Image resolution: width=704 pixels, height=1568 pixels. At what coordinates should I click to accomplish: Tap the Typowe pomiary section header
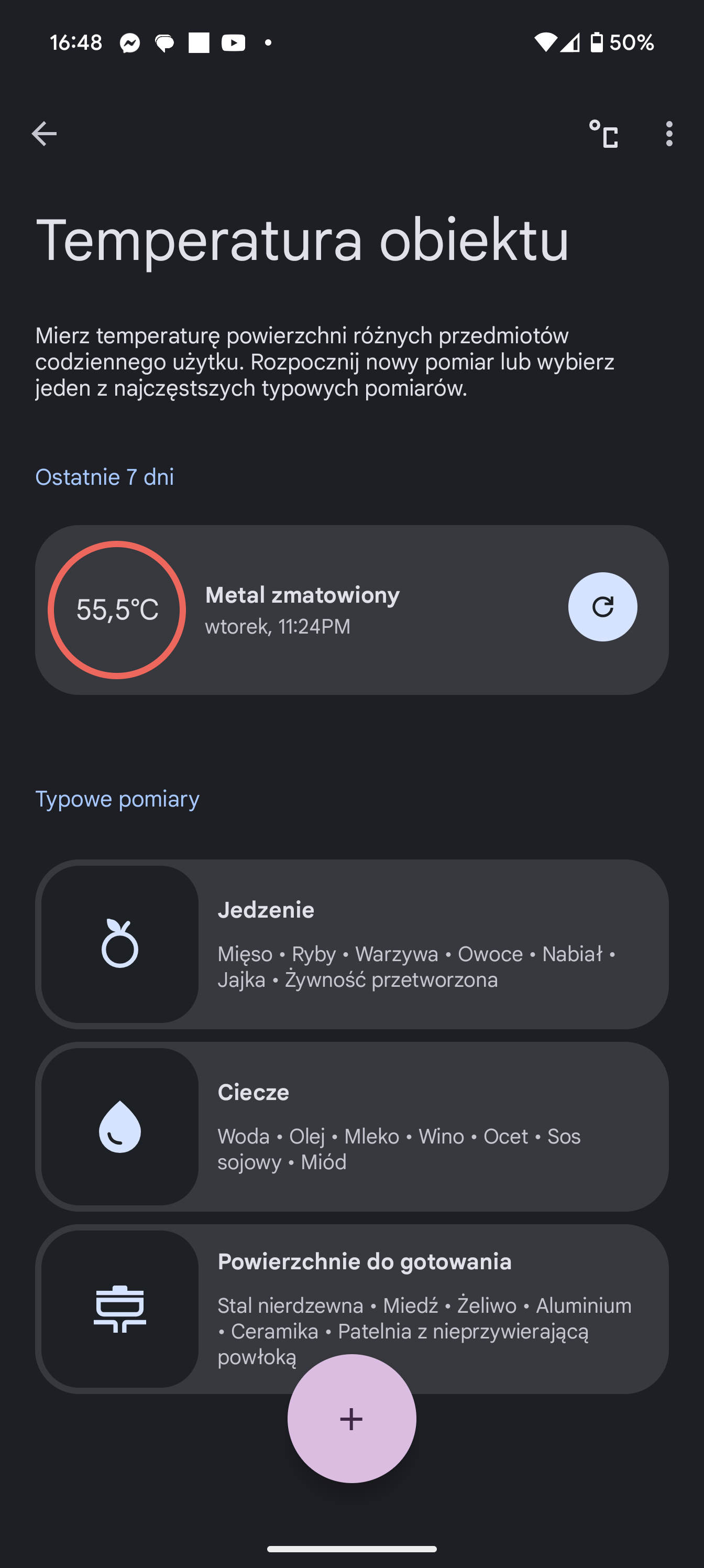pyautogui.click(x=117, y=799)
